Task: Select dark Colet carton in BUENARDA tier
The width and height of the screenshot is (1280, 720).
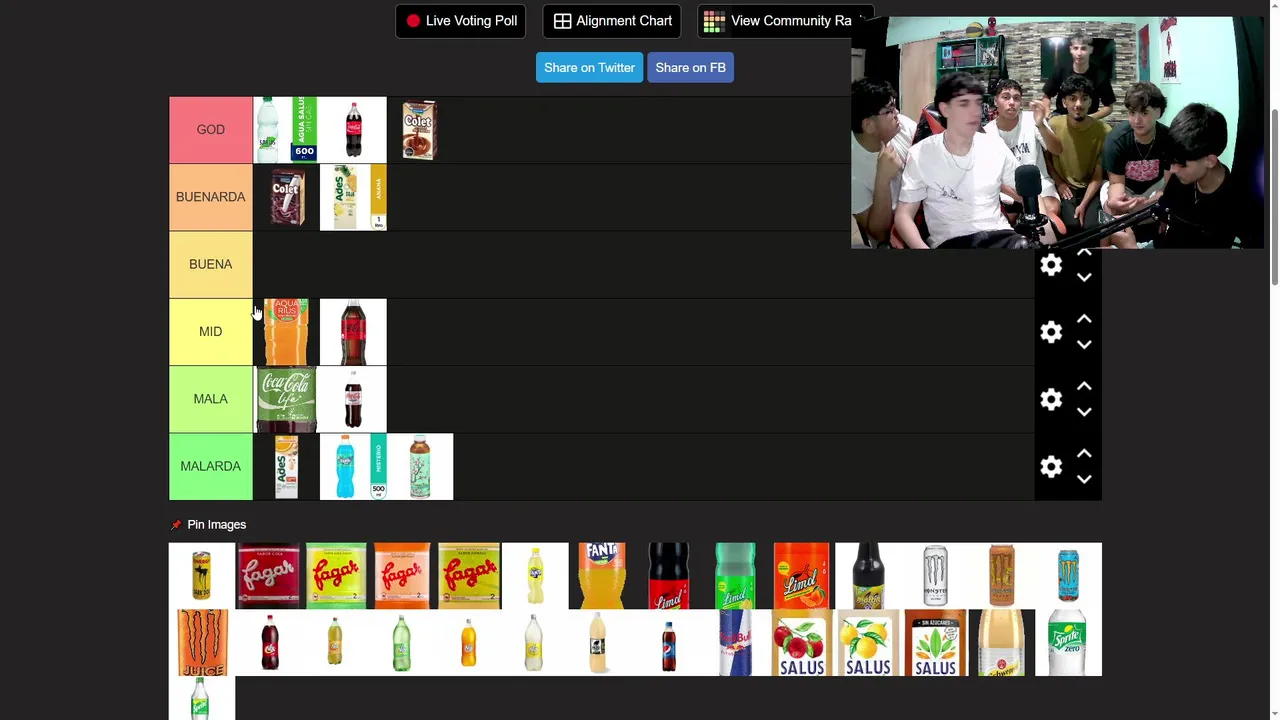Action: 286,197
